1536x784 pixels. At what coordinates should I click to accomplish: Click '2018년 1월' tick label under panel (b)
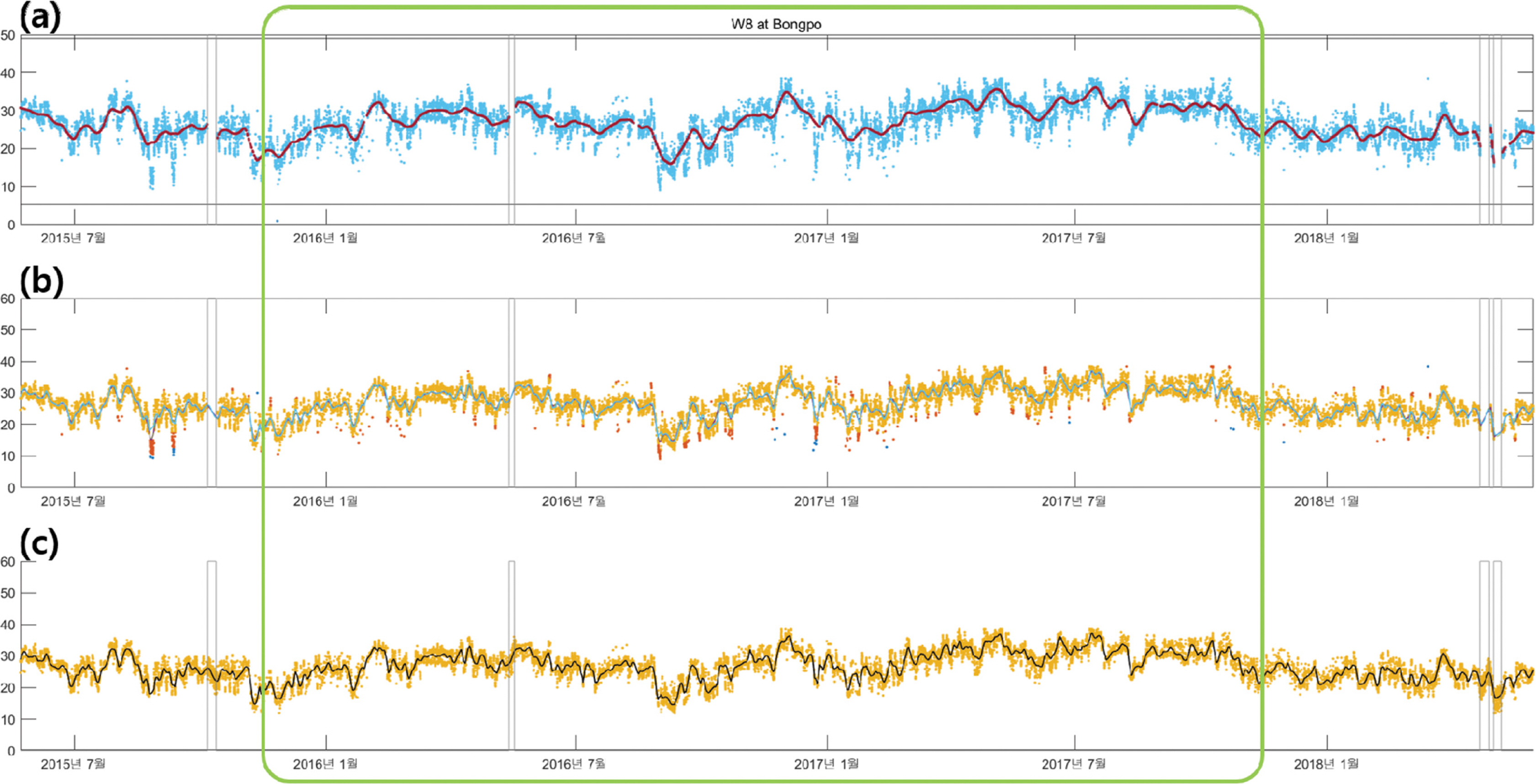(x=1326, y=501)
